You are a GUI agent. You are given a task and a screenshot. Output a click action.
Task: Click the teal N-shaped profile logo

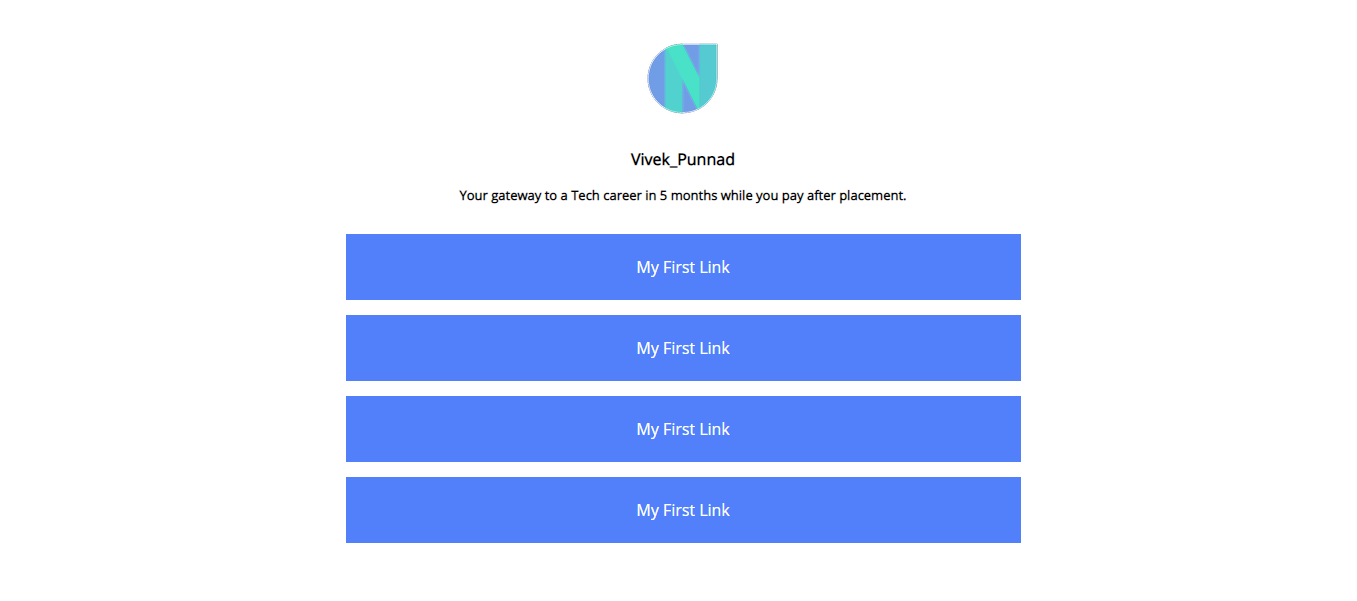pos(683,78)
